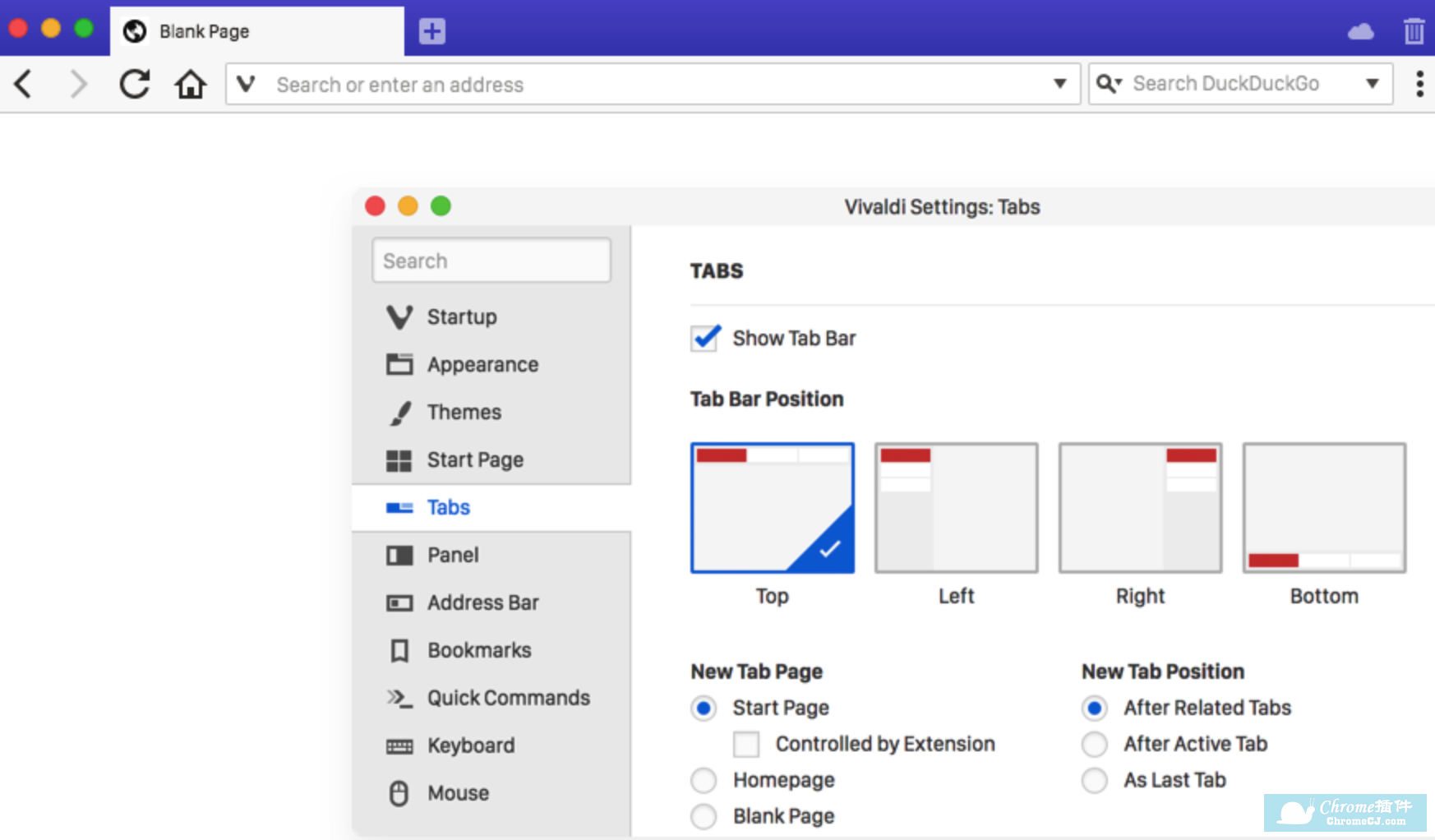Screen dimensions: 1435x840
Task: Open the cloud sync icon
Action: click(x=1361, y=32)
